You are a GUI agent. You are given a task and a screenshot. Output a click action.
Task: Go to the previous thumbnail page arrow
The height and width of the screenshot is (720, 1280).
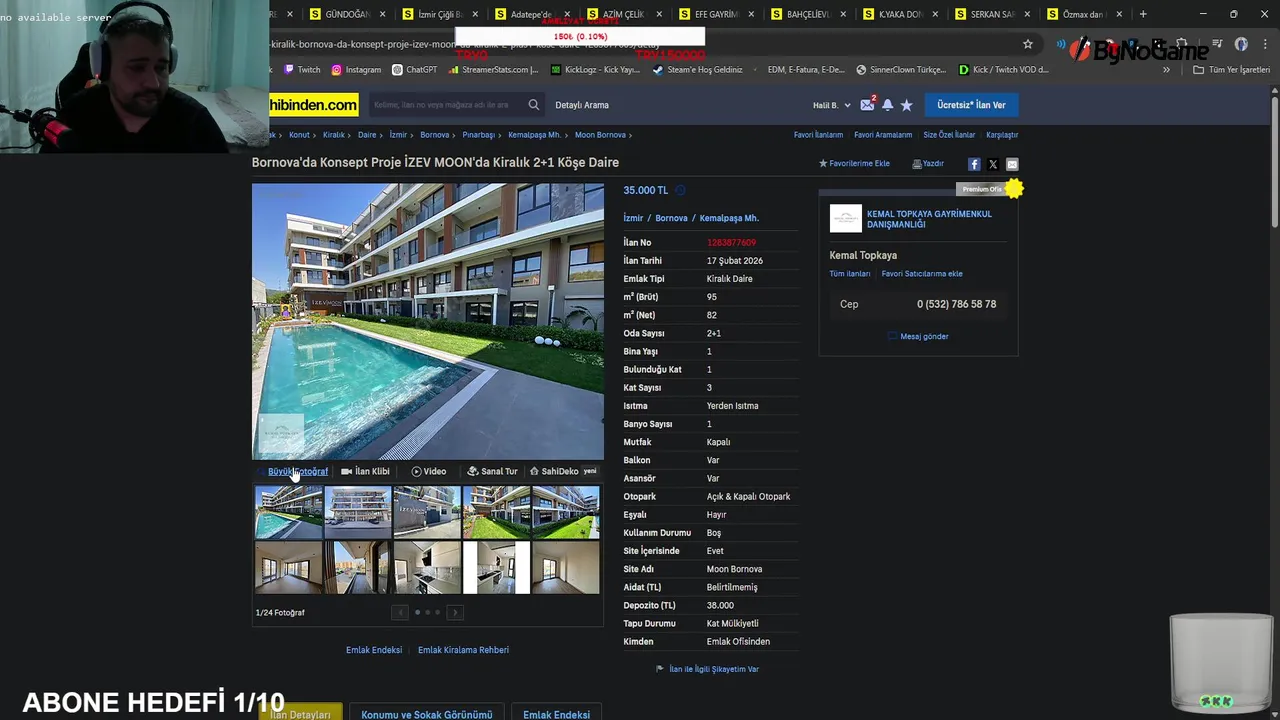pos(400,612)
